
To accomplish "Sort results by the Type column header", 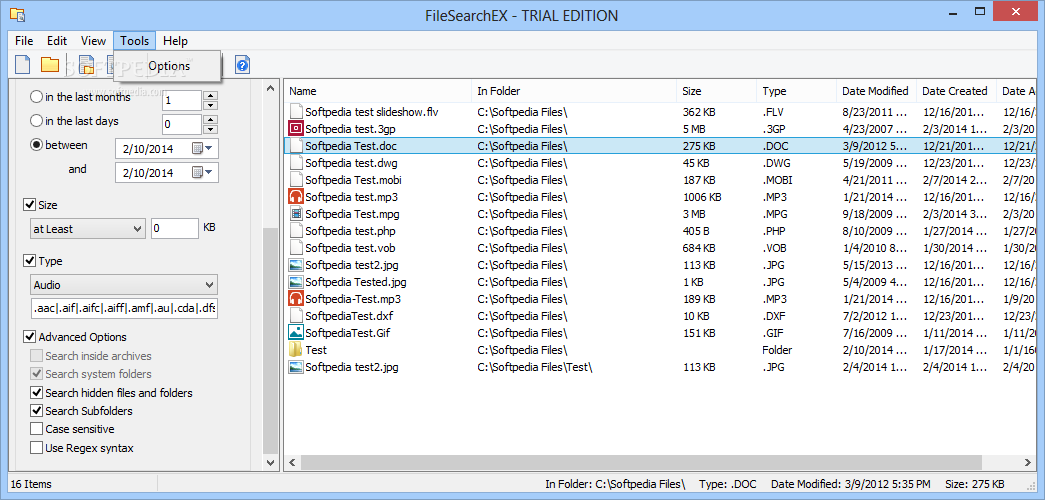I will 796,91.
